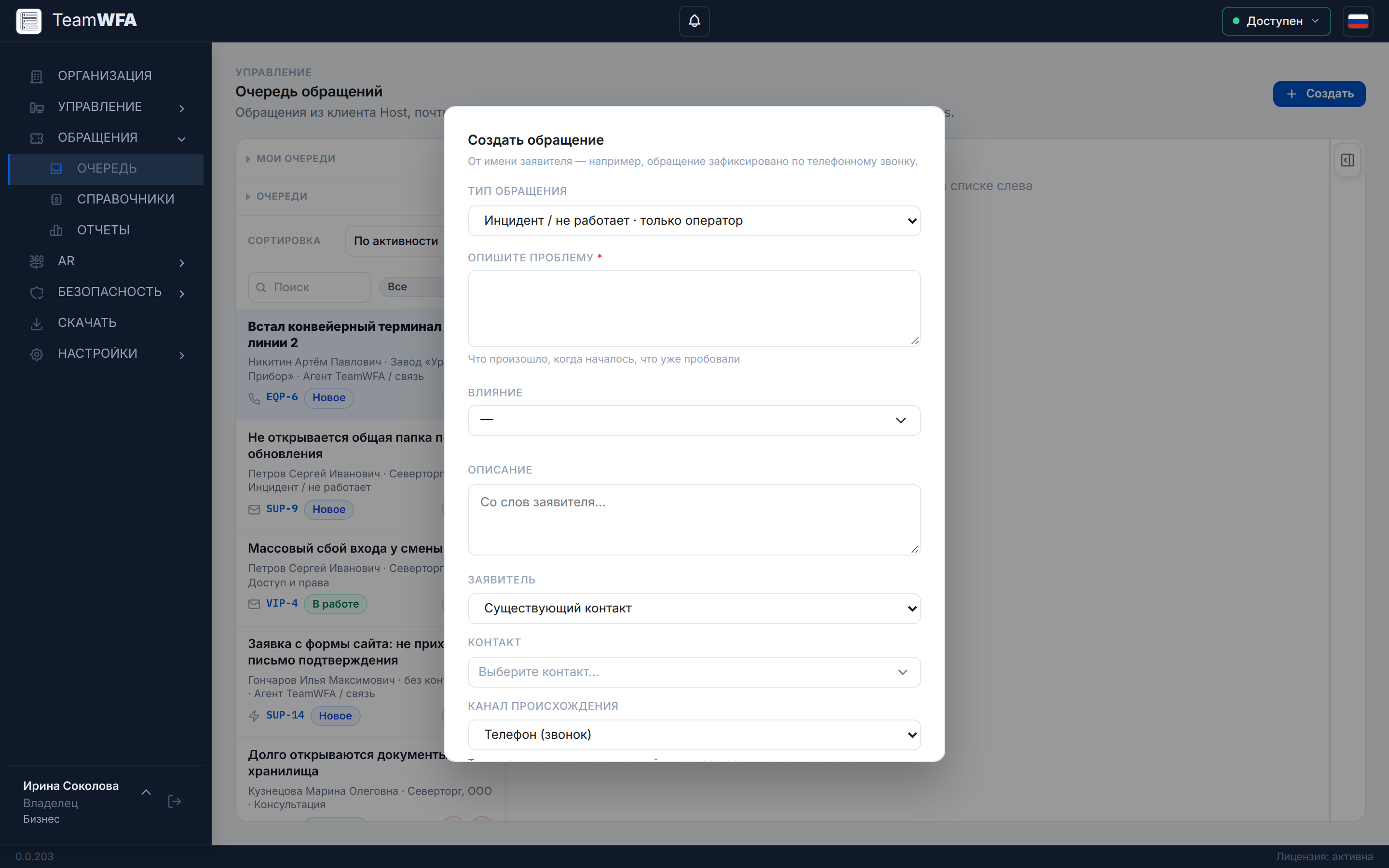
Task: Expand the УПРАВЛЕНИЕ menu chevron
Action: coord(181,108)
